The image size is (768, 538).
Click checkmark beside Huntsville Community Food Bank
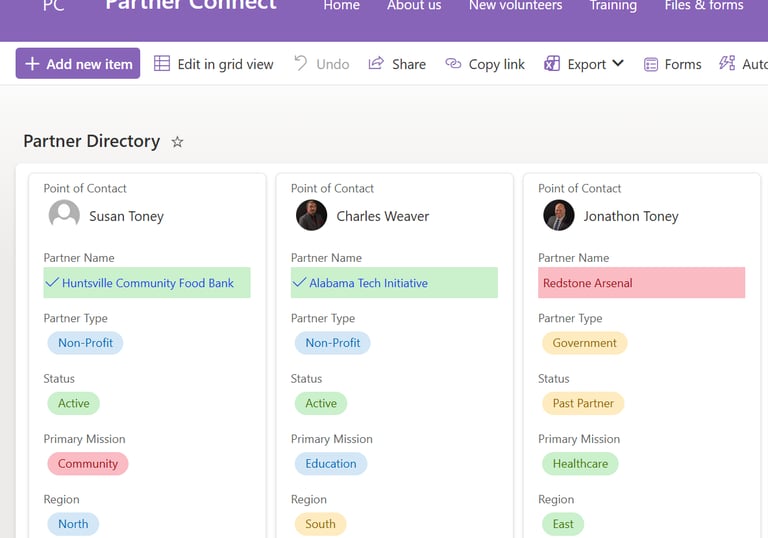pos(52,282)
